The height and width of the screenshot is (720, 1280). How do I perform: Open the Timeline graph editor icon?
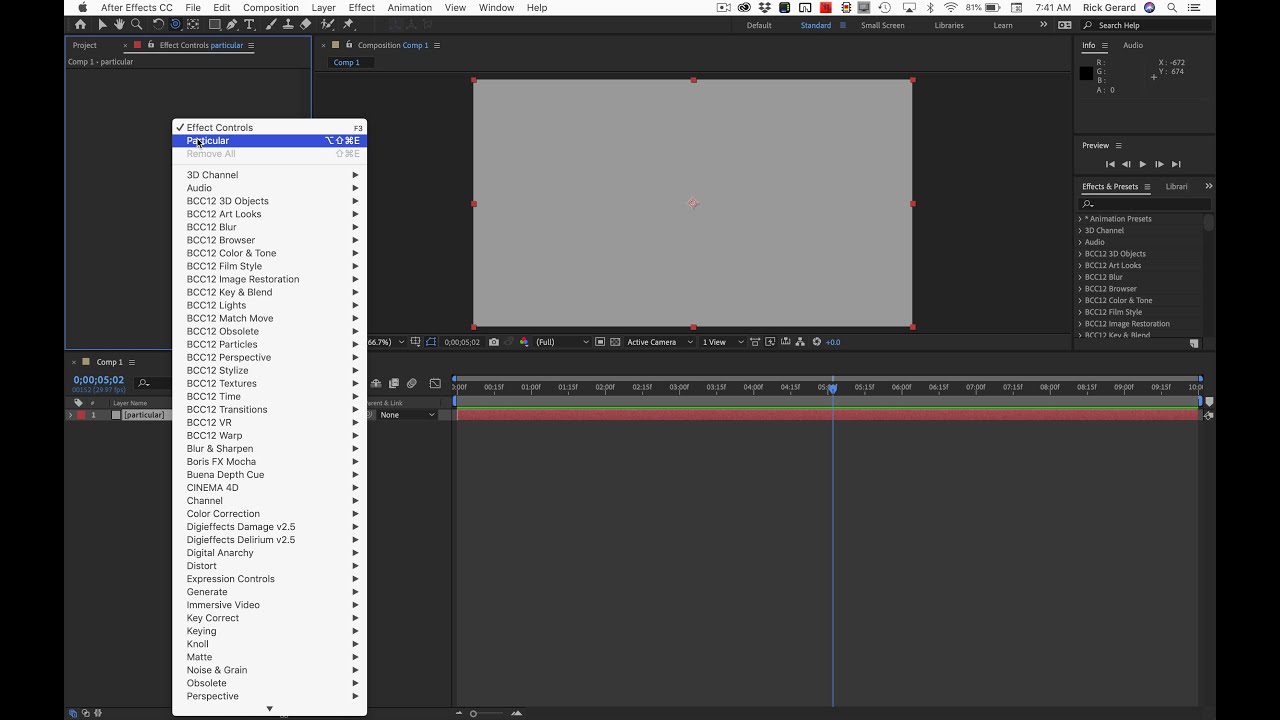(x=435, y=384)
